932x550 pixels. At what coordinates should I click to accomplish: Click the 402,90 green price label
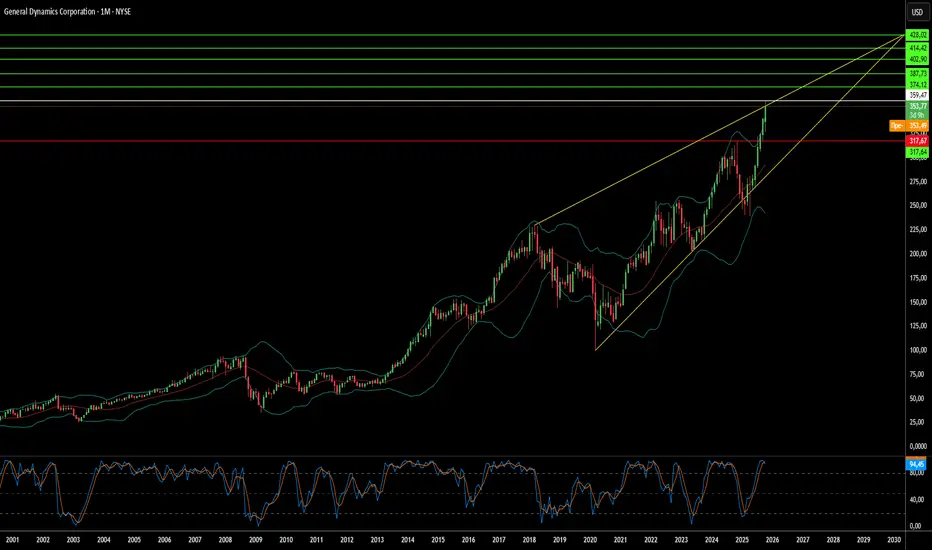917,59
